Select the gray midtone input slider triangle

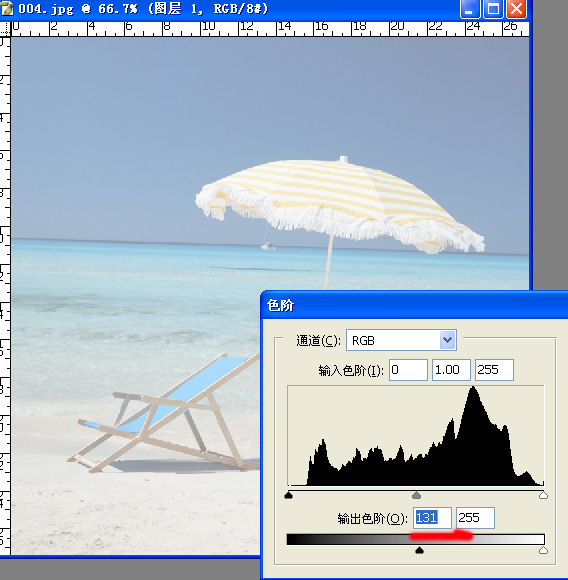(x=416, y=495)
